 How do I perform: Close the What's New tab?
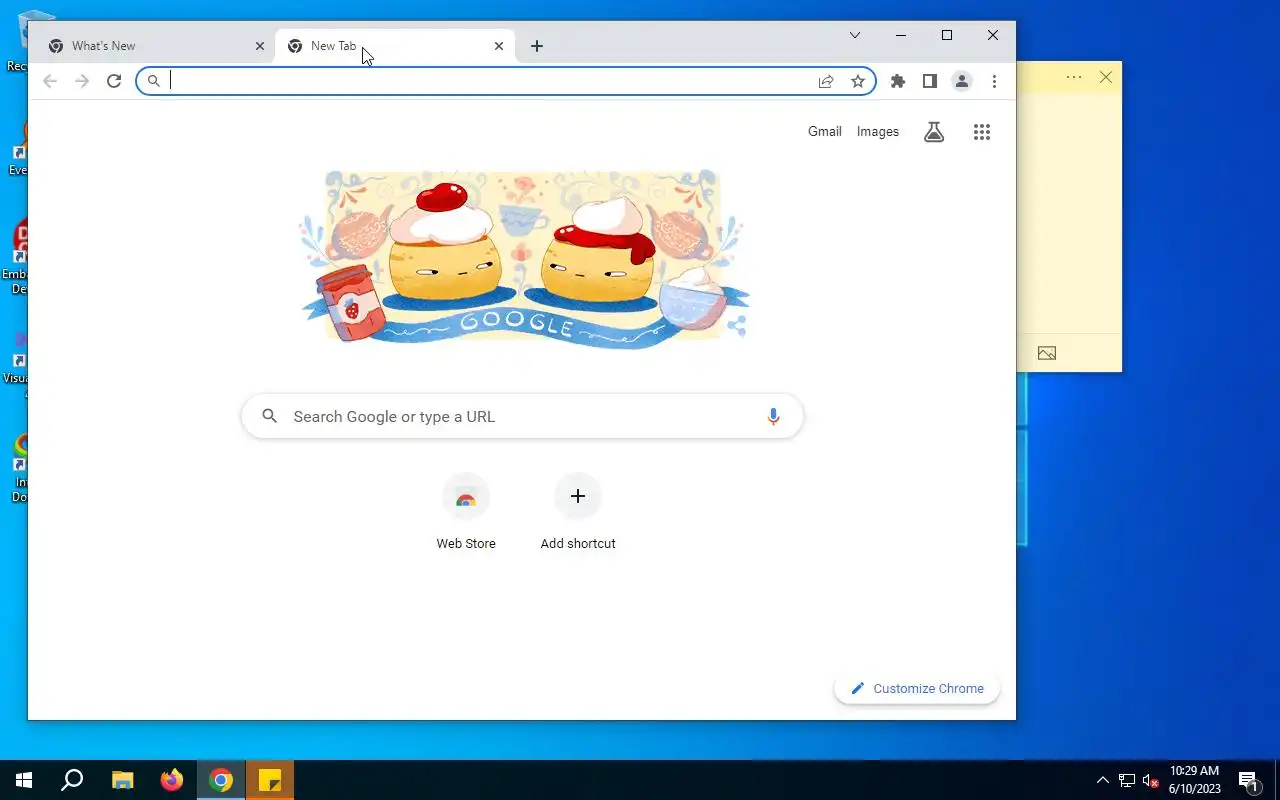coord(260,46)
